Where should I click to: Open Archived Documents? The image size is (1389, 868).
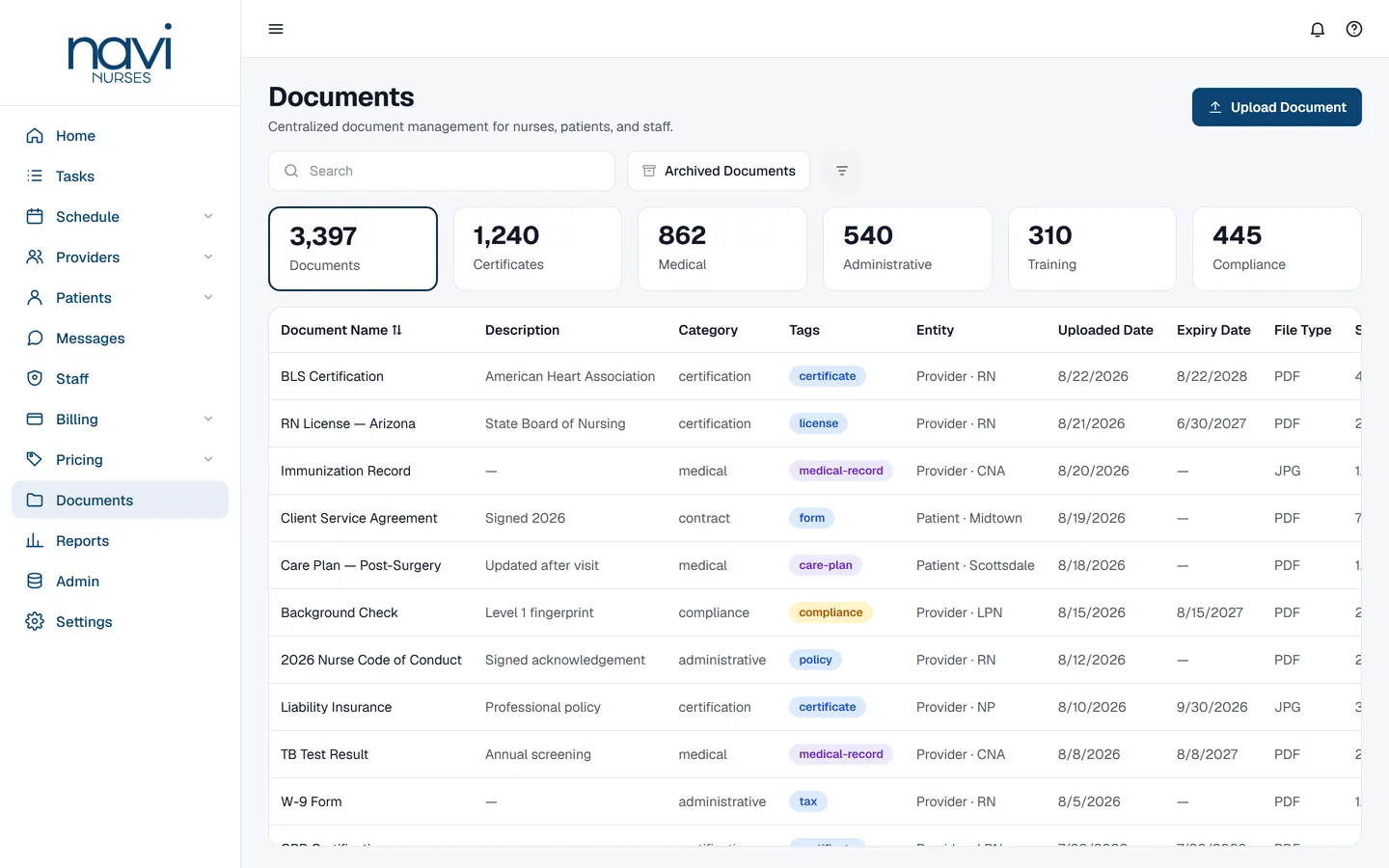719,171
